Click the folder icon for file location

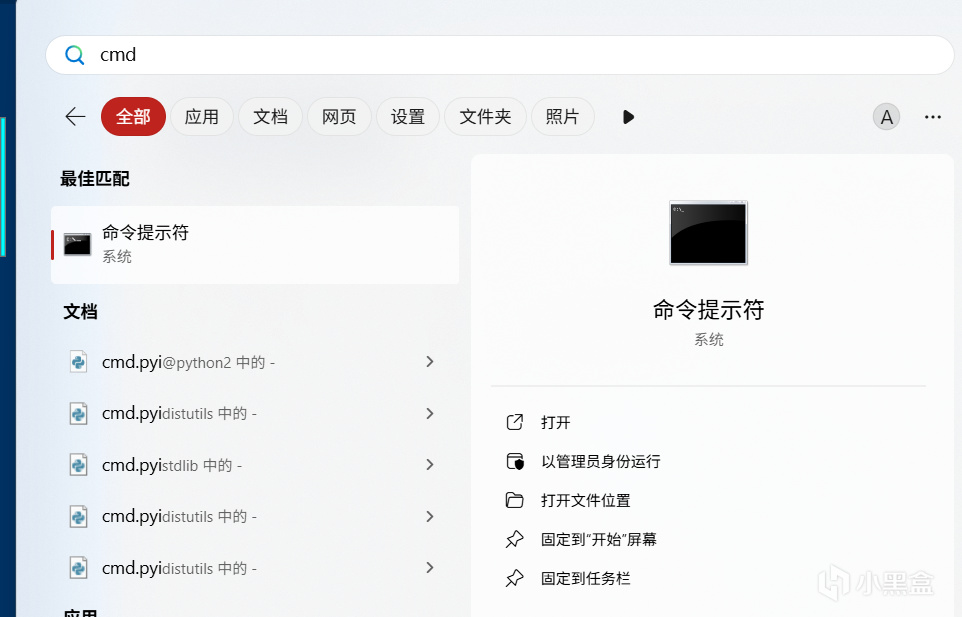pos(514,500)
